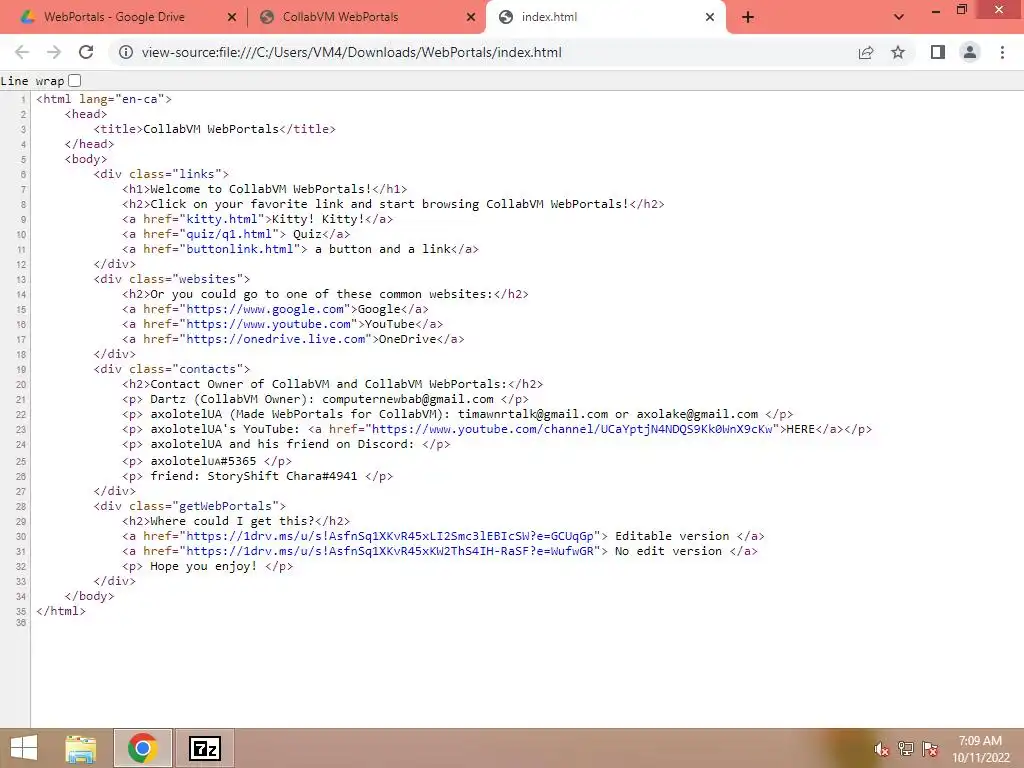Expand the tab search chevron
Screen dimensions: 1024x768
899,17
